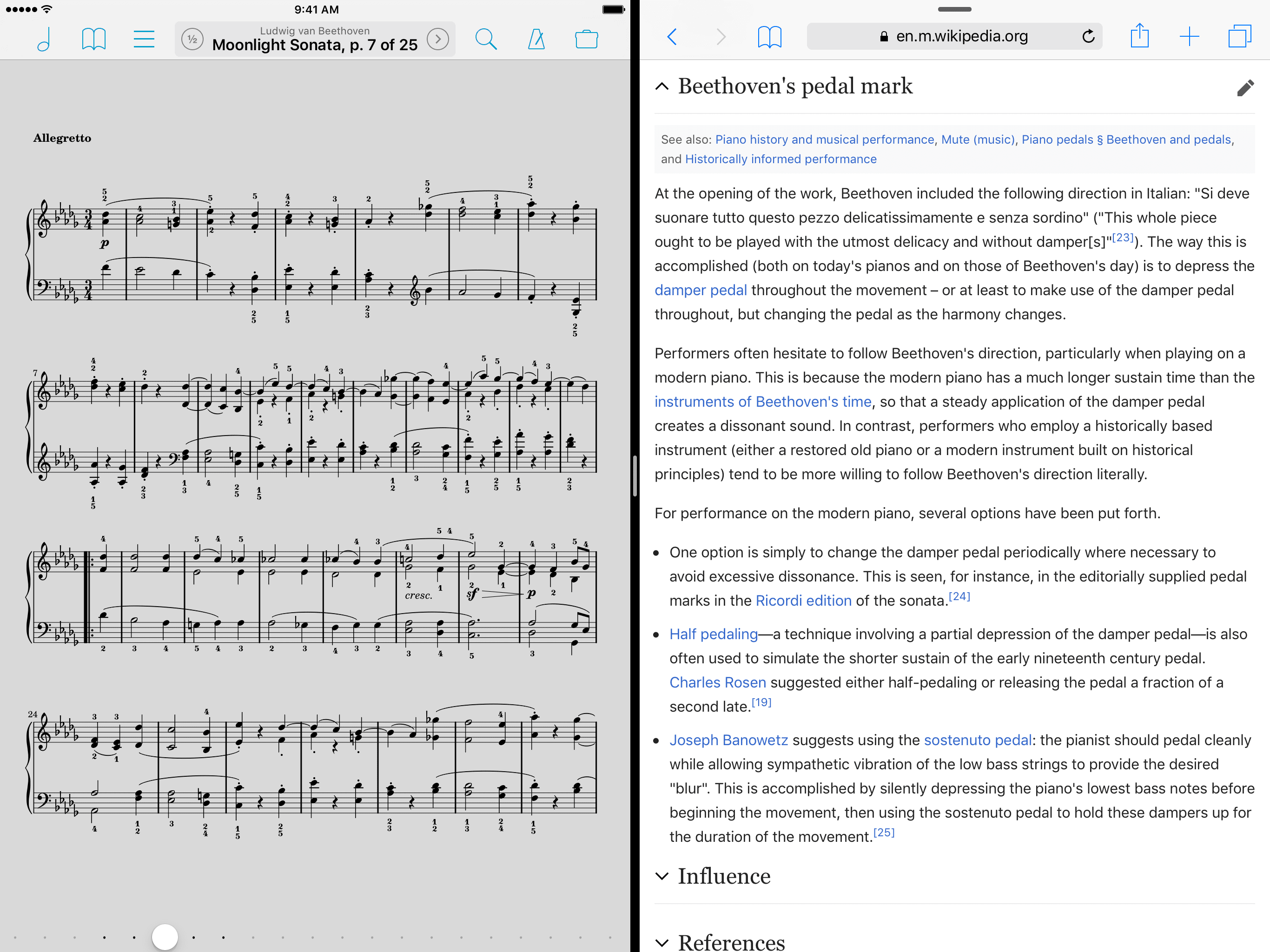This screenshot has width=1270, height=952.
Task: Go to next page arrow in title bar
Action: (438, 39)
